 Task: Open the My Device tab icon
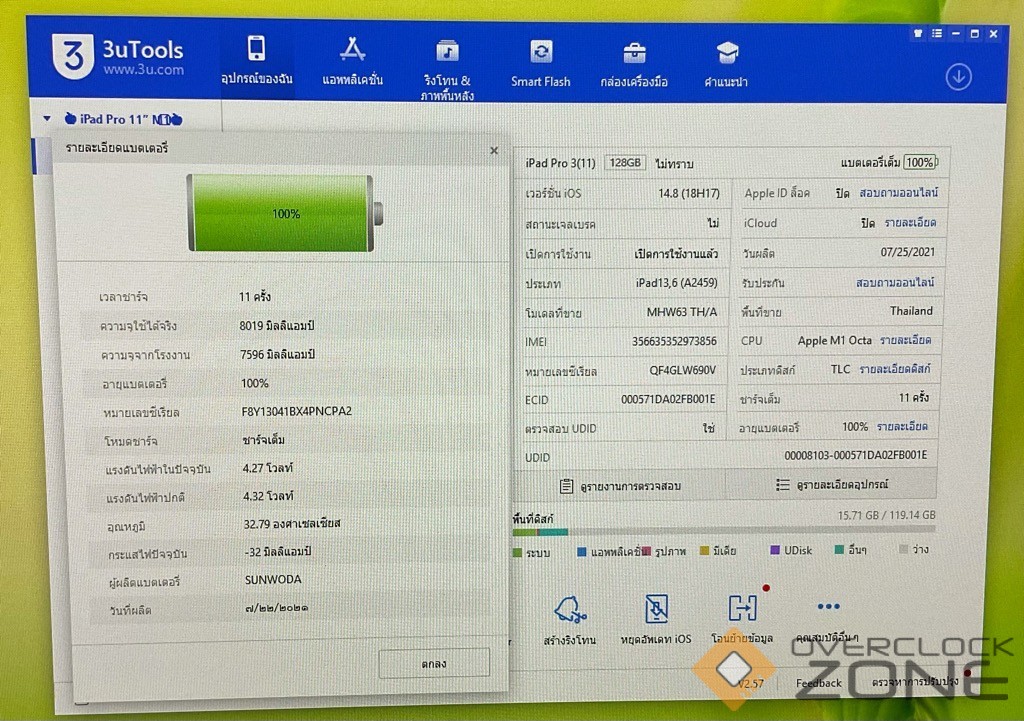(257, 49)
